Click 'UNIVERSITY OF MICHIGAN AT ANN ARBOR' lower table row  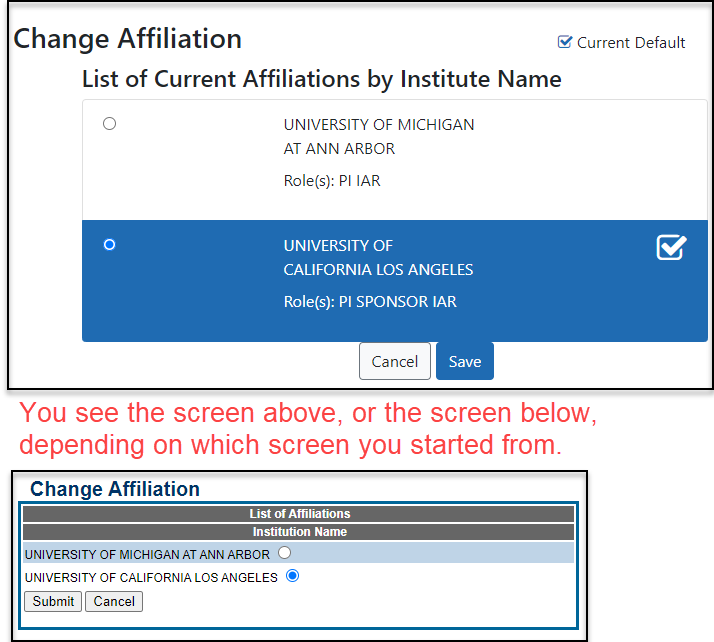299,553
